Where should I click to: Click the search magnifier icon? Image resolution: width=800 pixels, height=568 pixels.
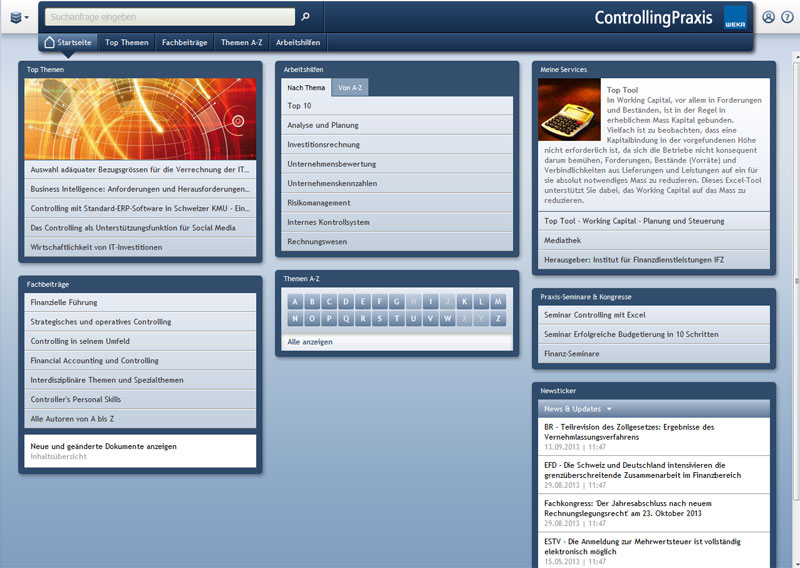[305, 17]
